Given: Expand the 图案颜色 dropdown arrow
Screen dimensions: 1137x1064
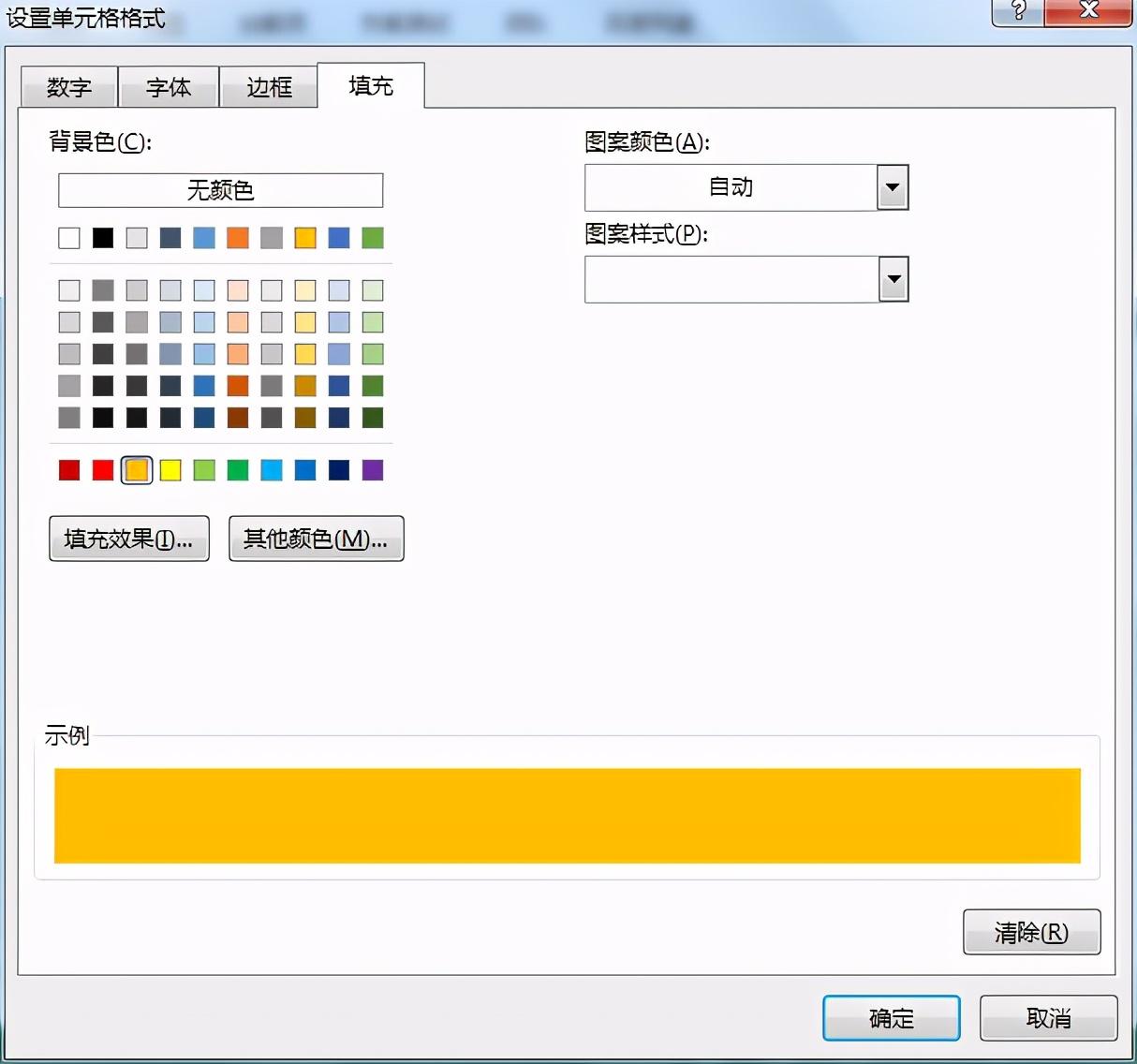Looking at the screenshot, I should (x=893, y=187).
